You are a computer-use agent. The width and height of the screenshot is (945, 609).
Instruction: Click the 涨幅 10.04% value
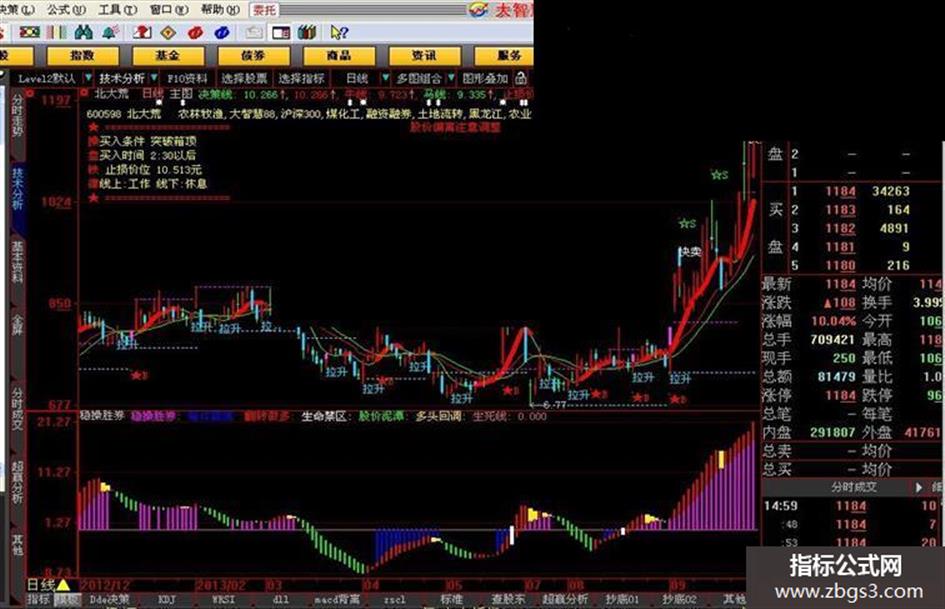(x=833, y=321)
